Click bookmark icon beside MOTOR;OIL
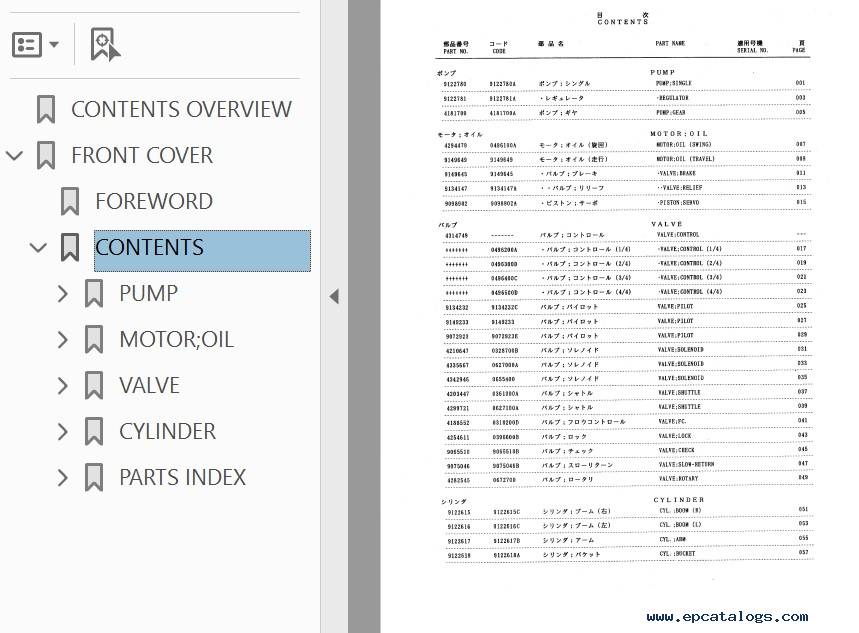Screen dimensions: 859x633 click(94, 339)
